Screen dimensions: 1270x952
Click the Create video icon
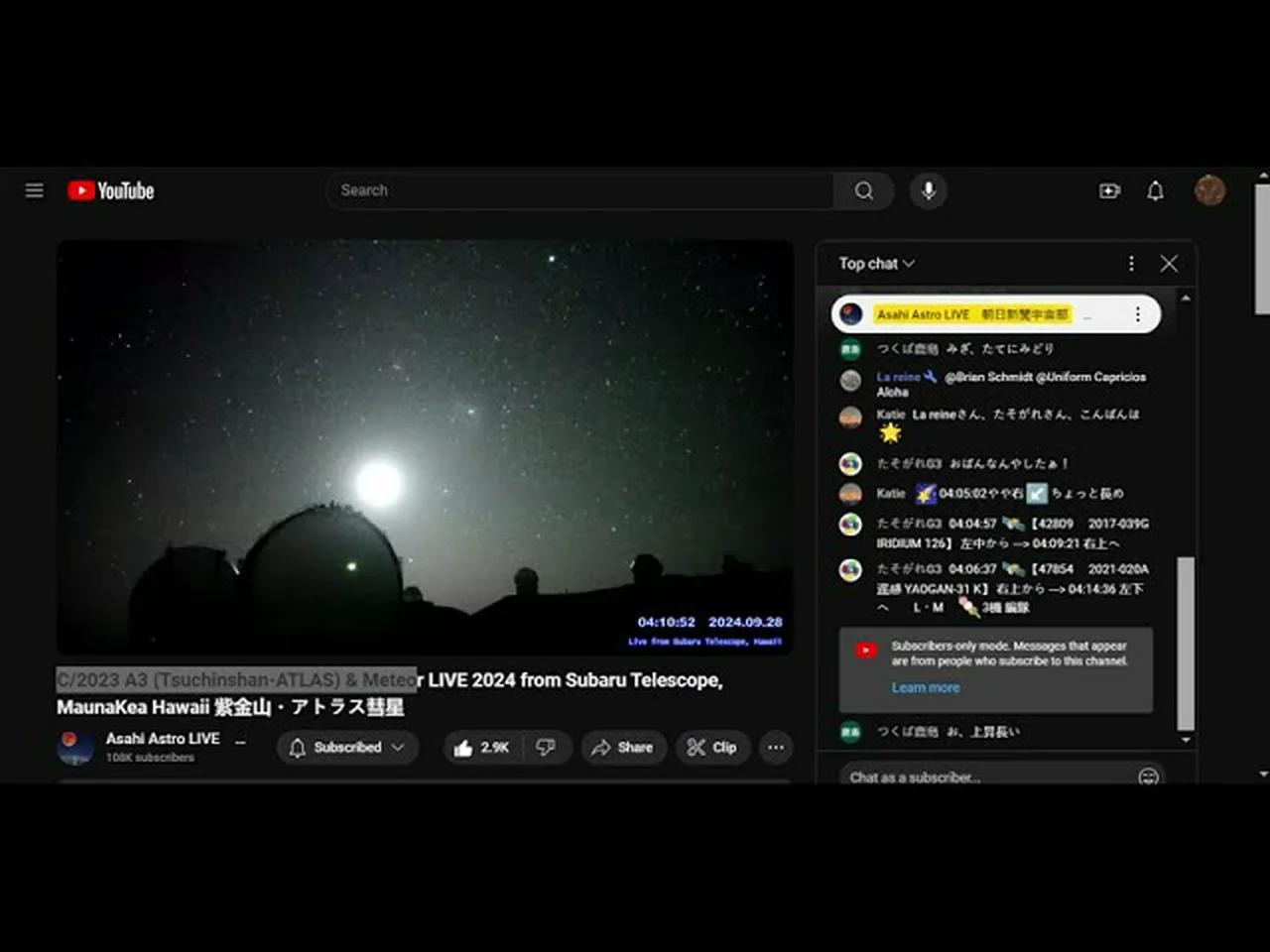pyautogui.click(x=1109, y=190)
